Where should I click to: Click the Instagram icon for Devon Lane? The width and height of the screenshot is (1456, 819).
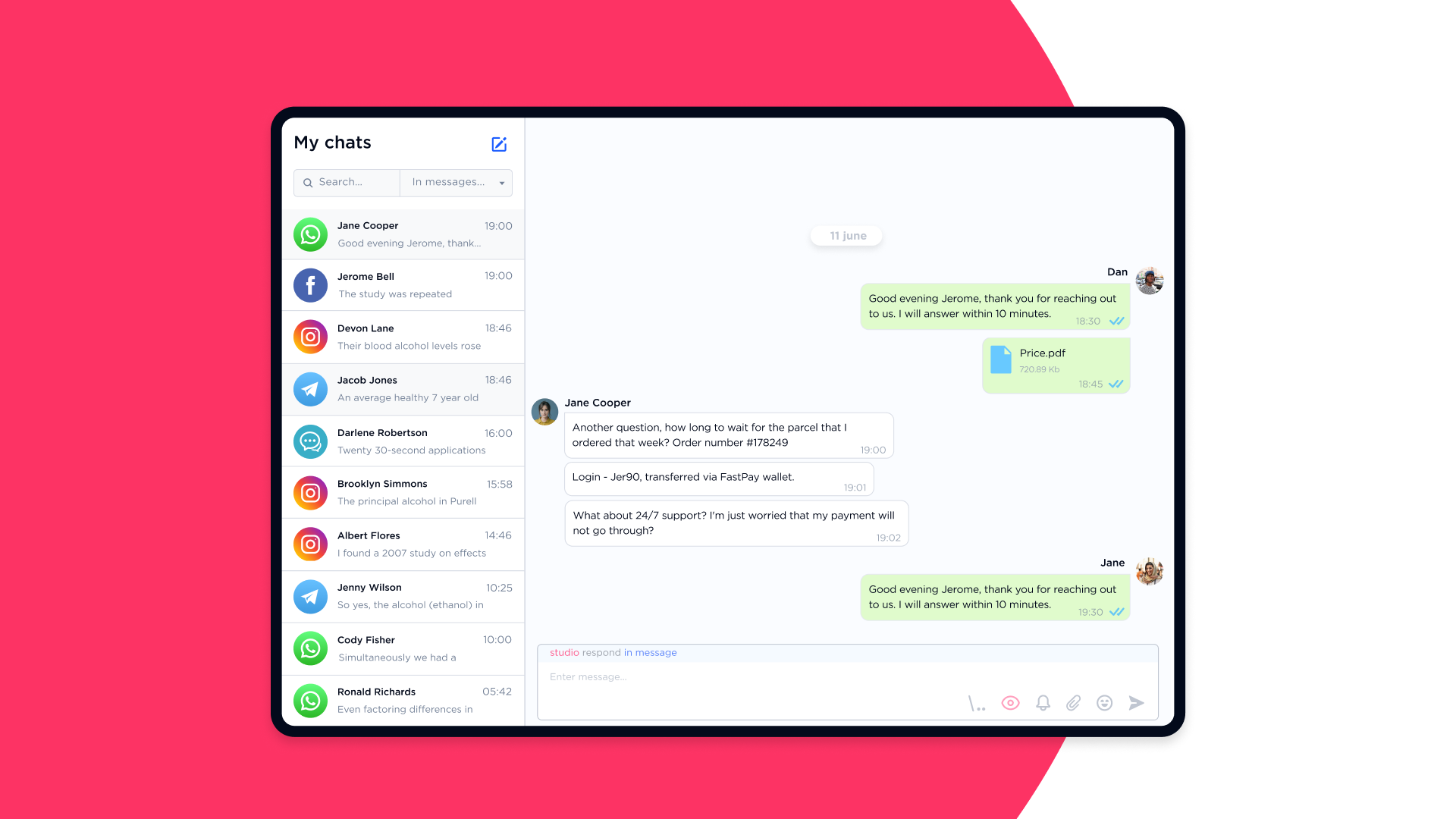point(311,337)
